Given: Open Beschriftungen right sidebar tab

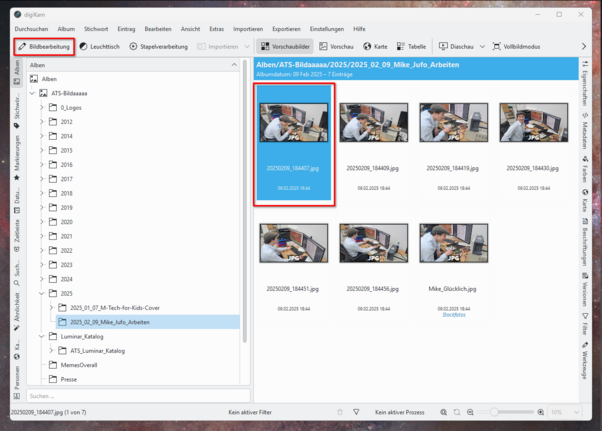Looking at the screenshot, I should [585, 243].
